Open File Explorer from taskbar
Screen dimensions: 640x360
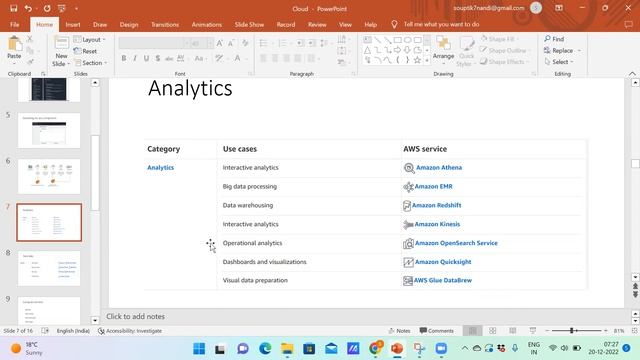pos(287,349)
